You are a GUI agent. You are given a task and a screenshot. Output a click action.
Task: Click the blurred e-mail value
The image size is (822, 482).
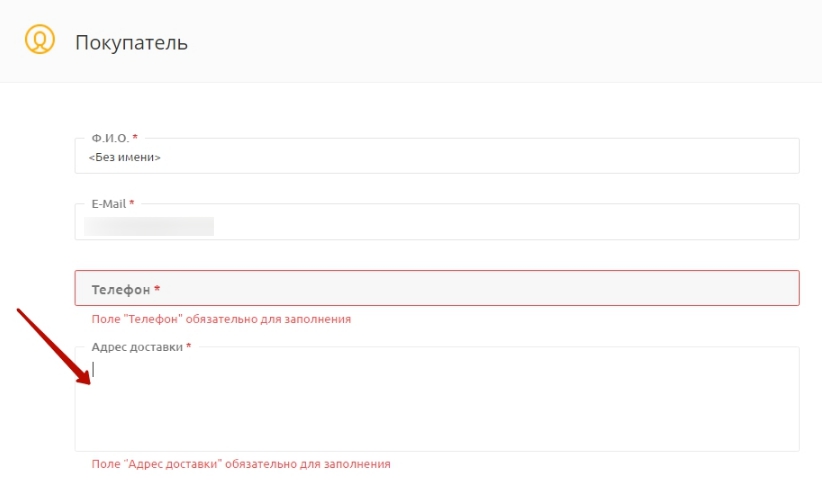tap(149, 226)
